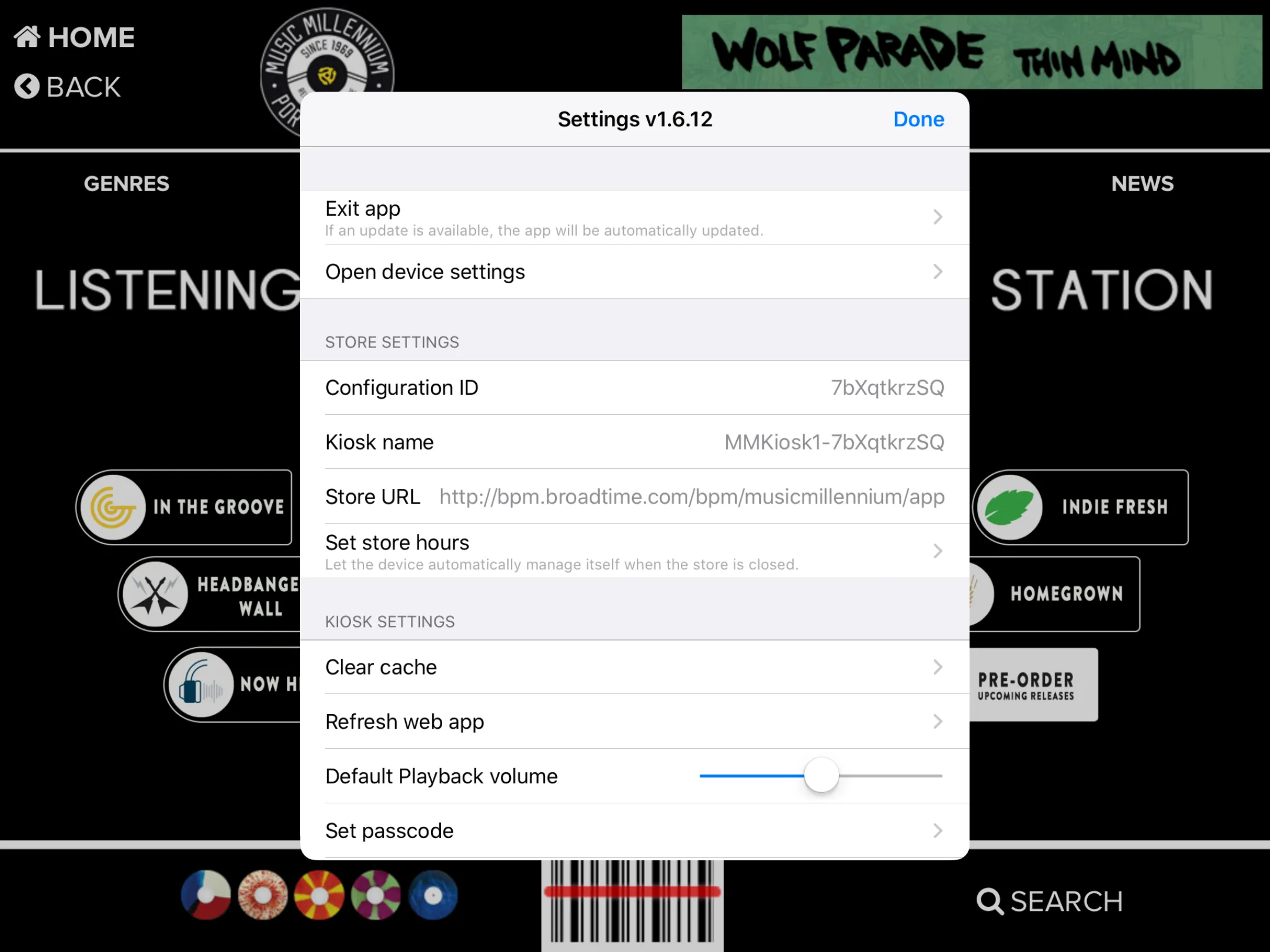Tap the Store URL field
1270x952 pixels.
tap(691, 497)
